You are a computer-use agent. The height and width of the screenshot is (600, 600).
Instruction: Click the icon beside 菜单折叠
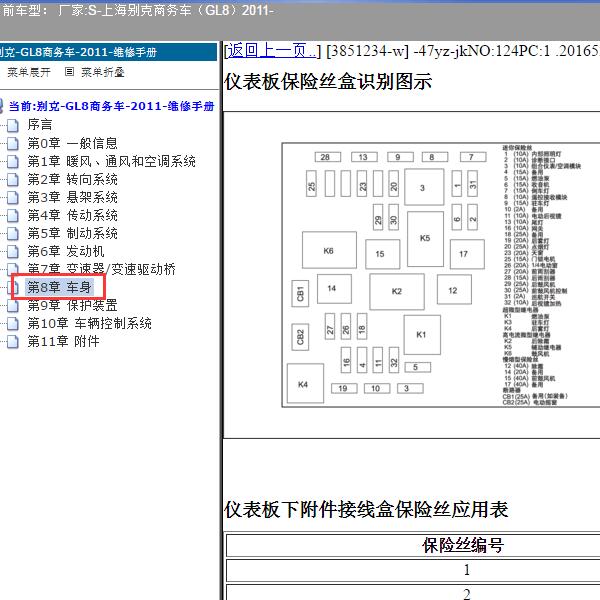[x=69, y=72]
